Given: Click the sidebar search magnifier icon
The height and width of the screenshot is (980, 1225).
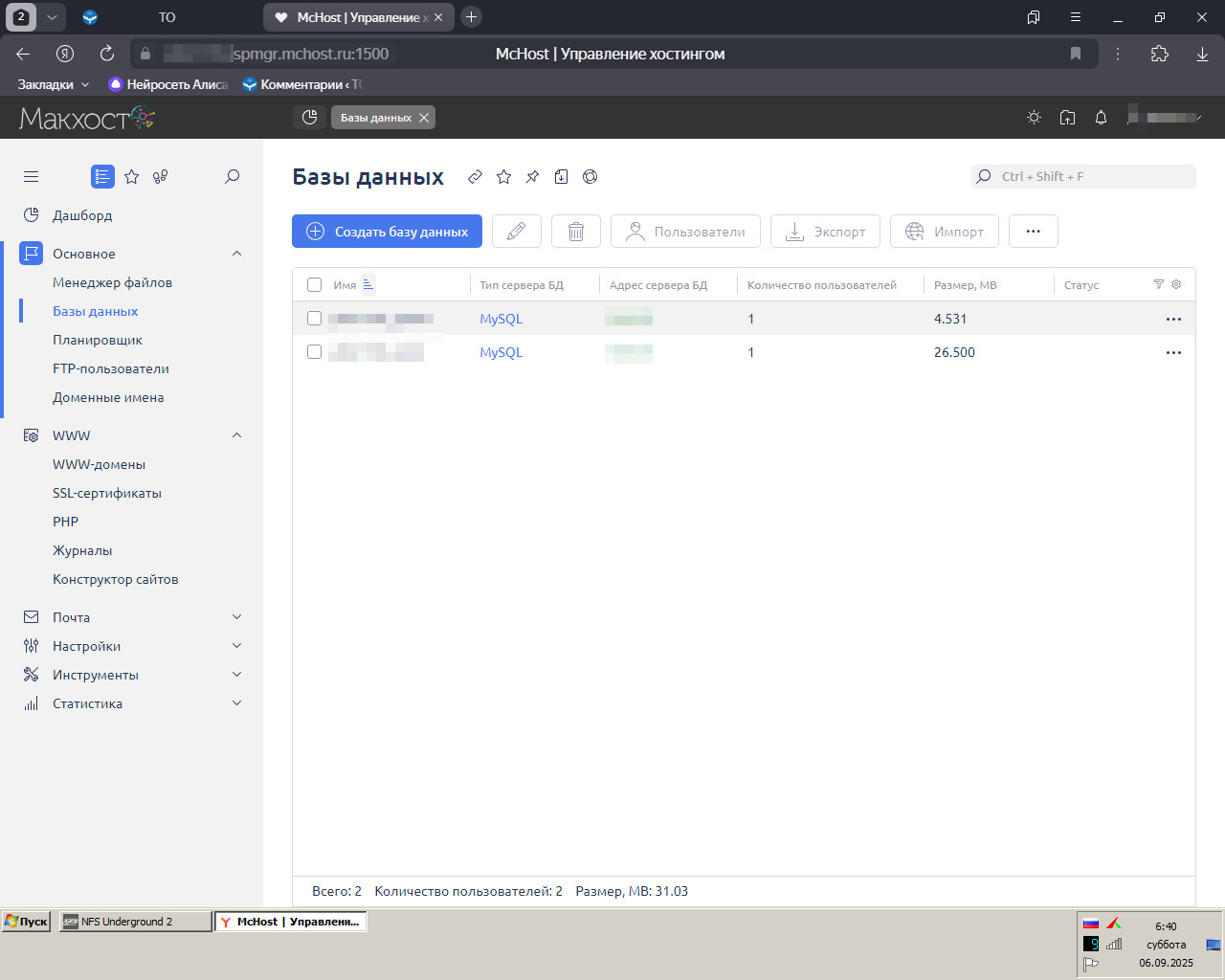Looking at the screenshot, I should tap(232, 176).
